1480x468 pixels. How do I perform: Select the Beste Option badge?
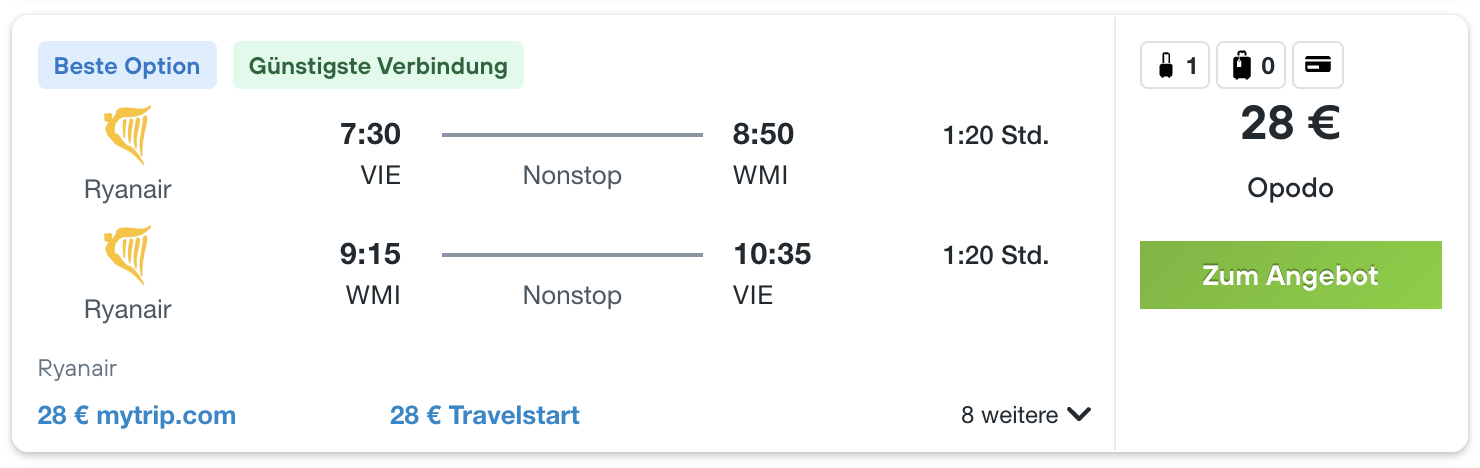(127, 66)
